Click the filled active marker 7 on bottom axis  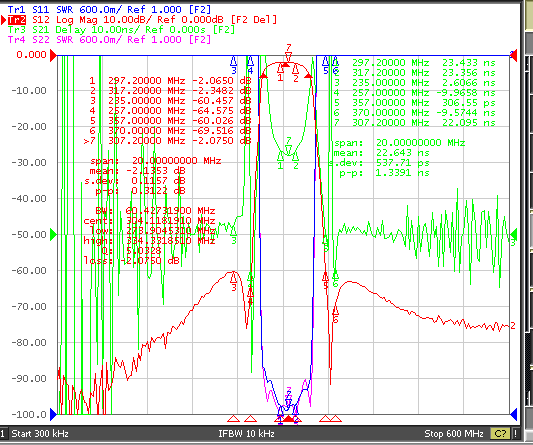pos(288,418)
